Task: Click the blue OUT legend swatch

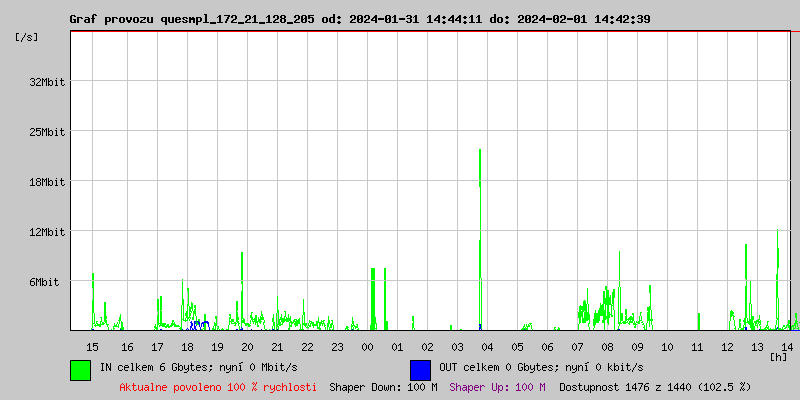Action: click(420, 369)
